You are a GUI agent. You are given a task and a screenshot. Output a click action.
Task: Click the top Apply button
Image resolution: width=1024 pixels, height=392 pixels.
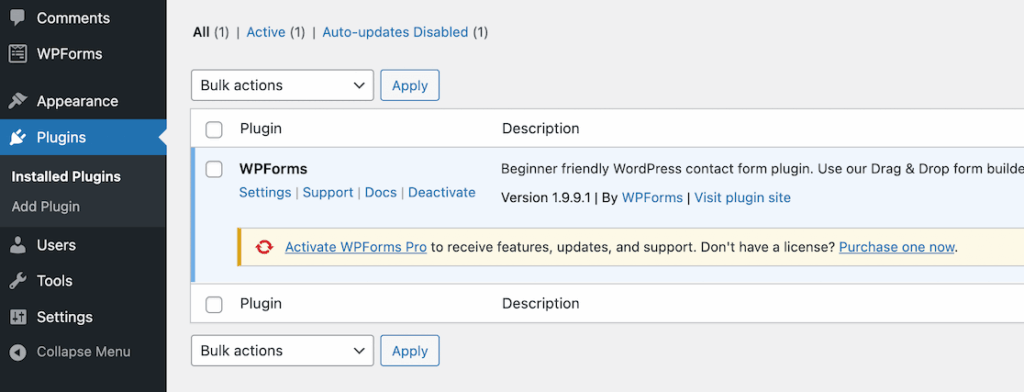[409, 86]
